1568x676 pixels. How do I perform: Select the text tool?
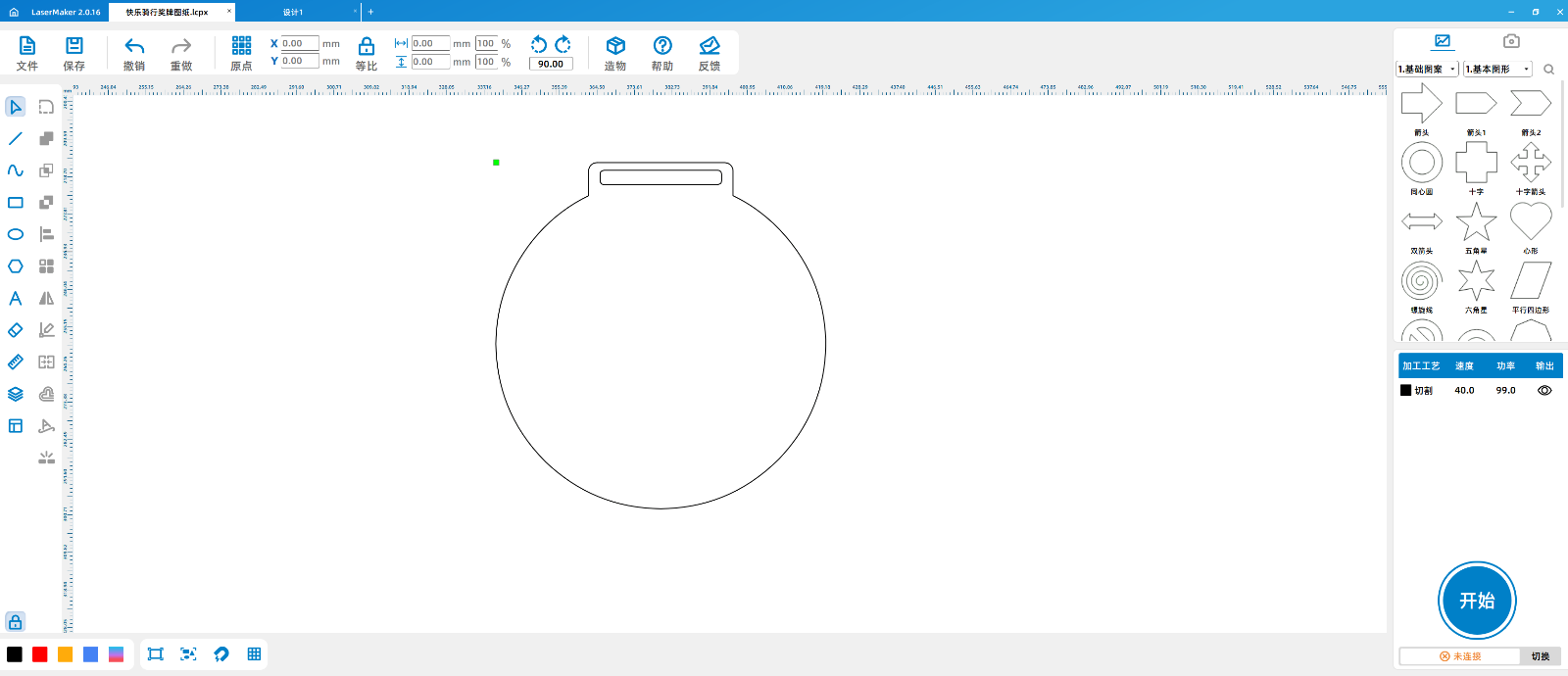tap(16, 298)
